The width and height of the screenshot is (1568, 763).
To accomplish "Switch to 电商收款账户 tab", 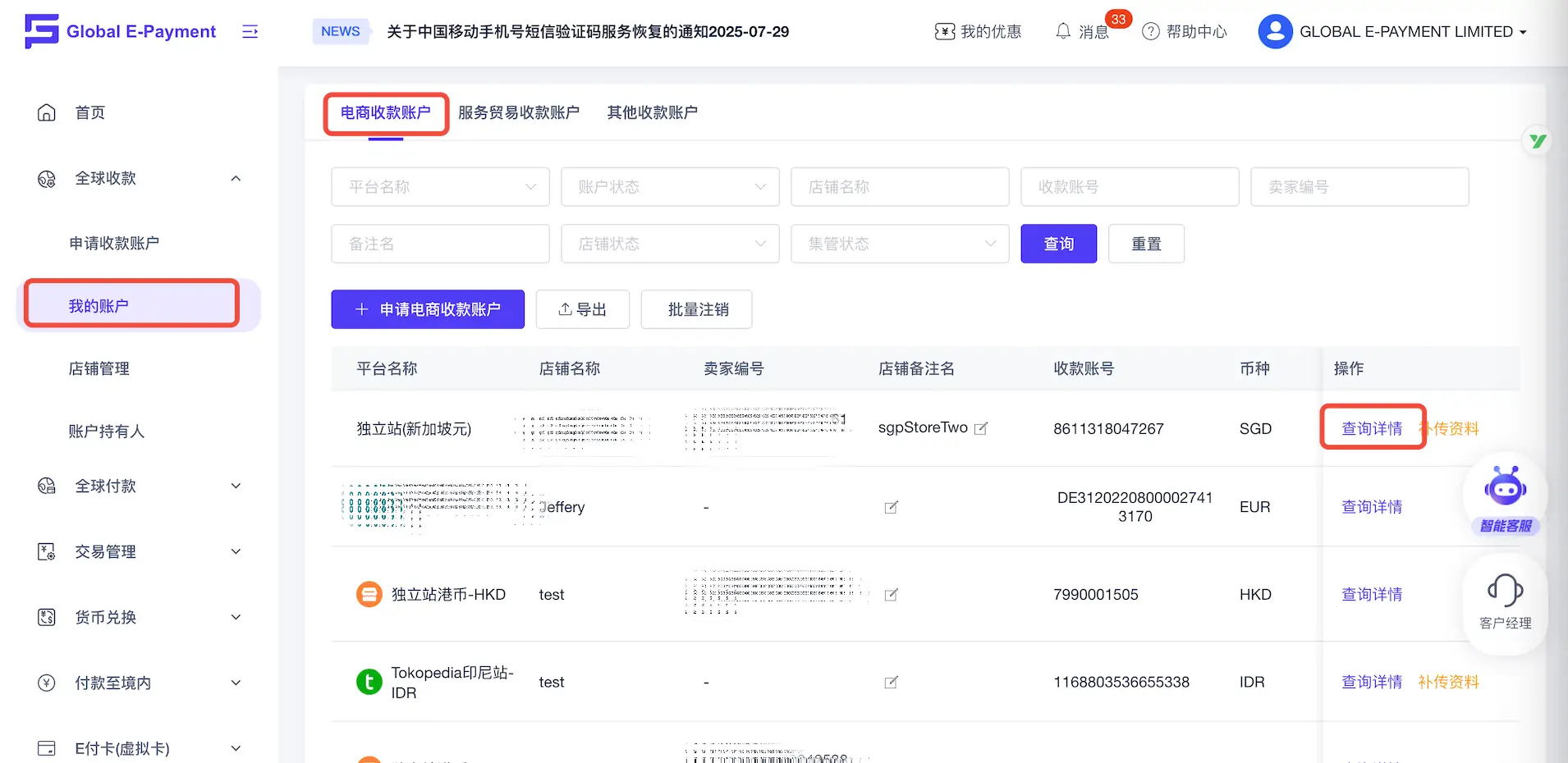I will [385, 112].
